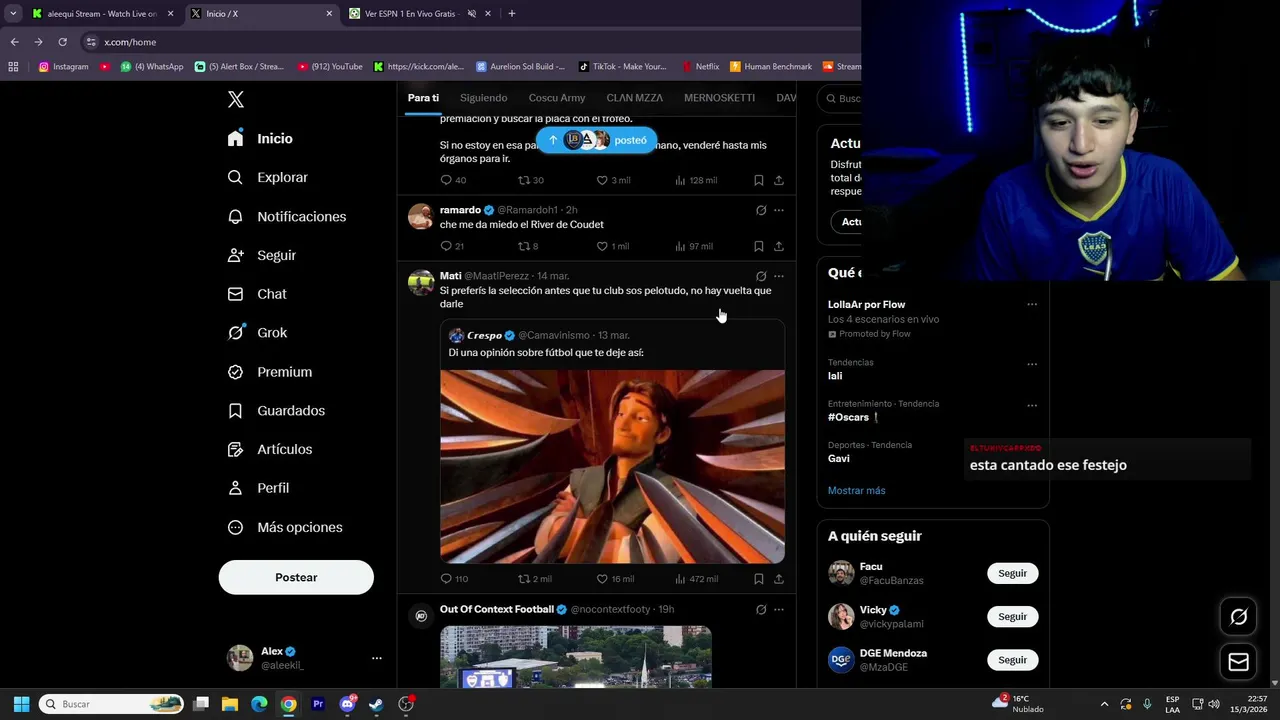Click the browser address bar
The image size is (1280, 720).
point(470,42)
